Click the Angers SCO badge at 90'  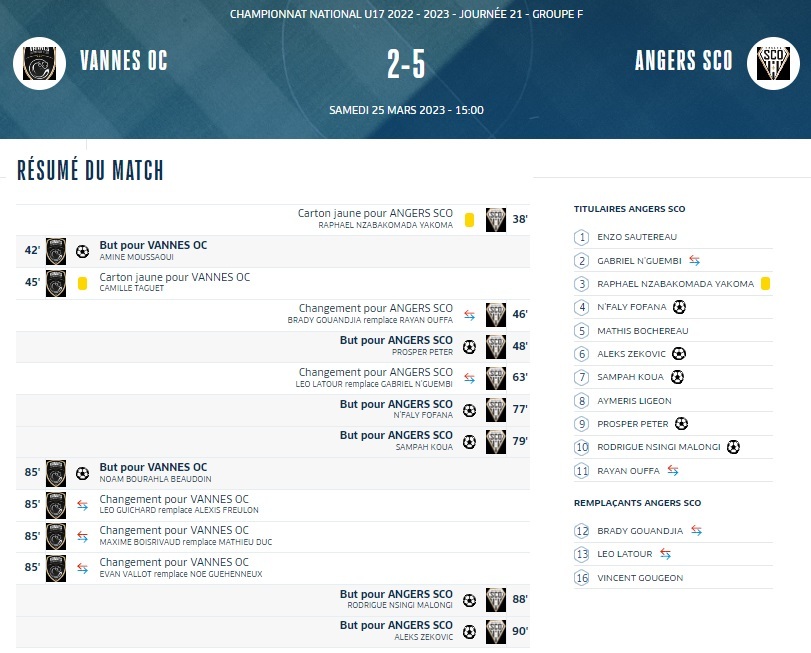[x=495, y=631]
